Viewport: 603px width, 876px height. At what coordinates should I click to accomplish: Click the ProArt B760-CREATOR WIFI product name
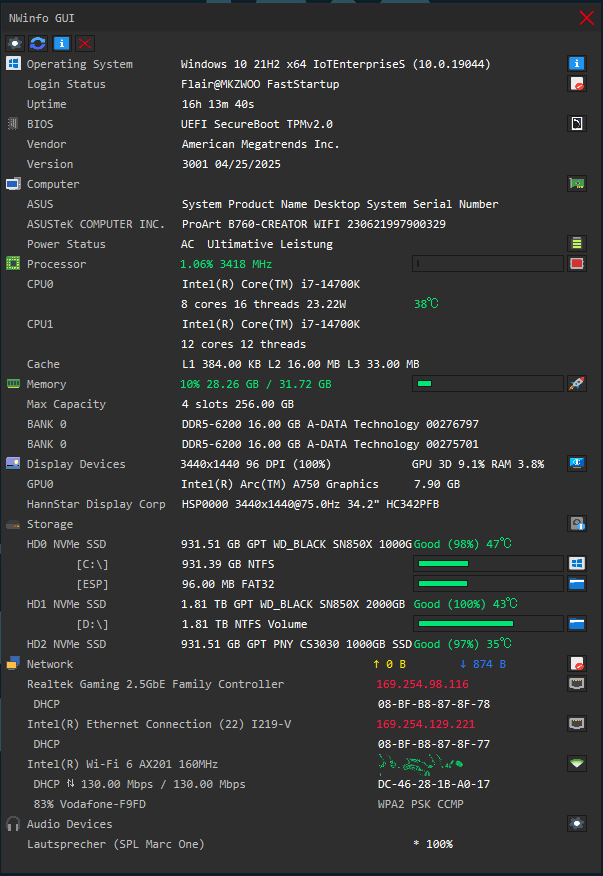(260, 224)
